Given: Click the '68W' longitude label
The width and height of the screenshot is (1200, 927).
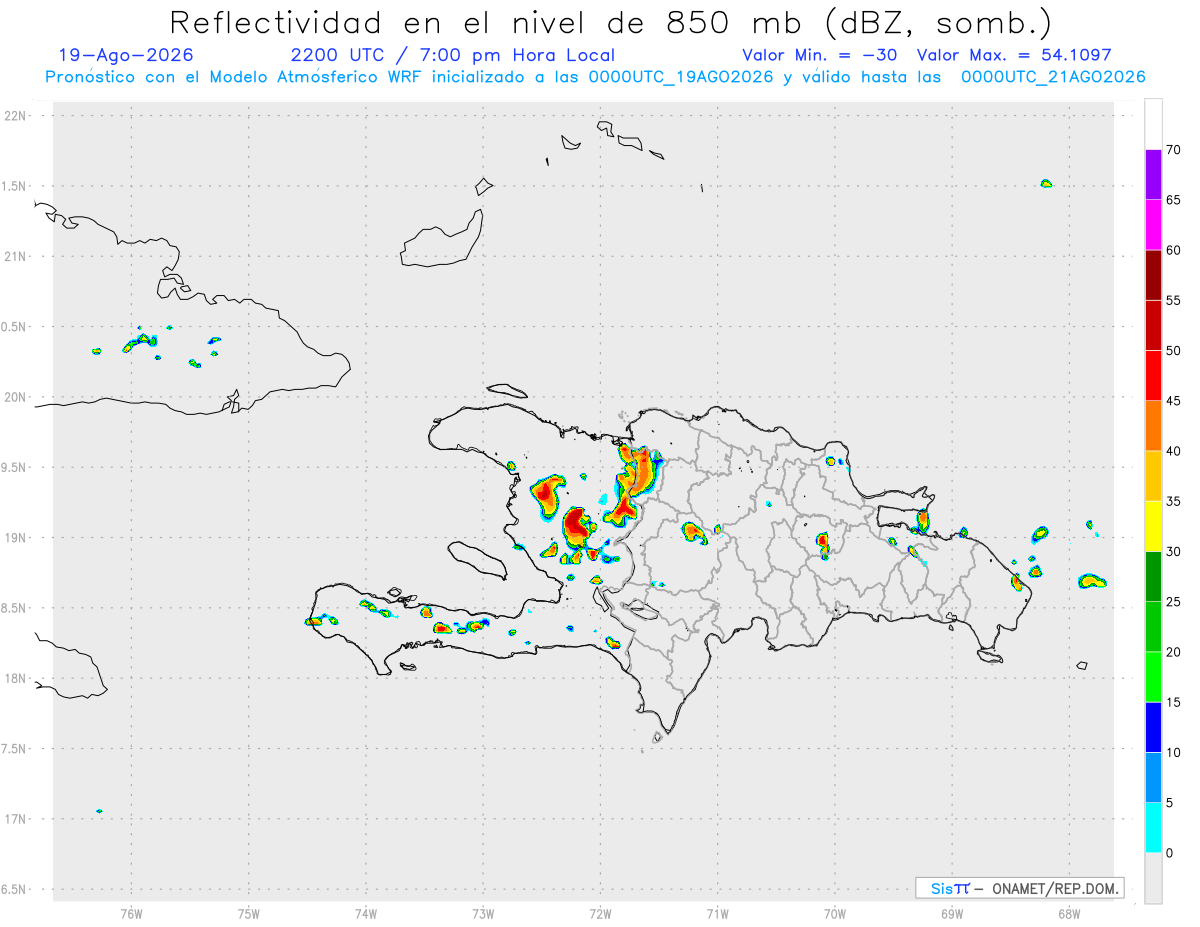Looking at the screenshot, I should (1069, 913).
